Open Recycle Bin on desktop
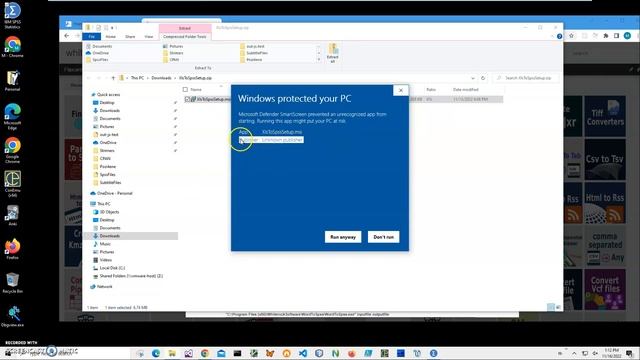 [x=12, y=283]
